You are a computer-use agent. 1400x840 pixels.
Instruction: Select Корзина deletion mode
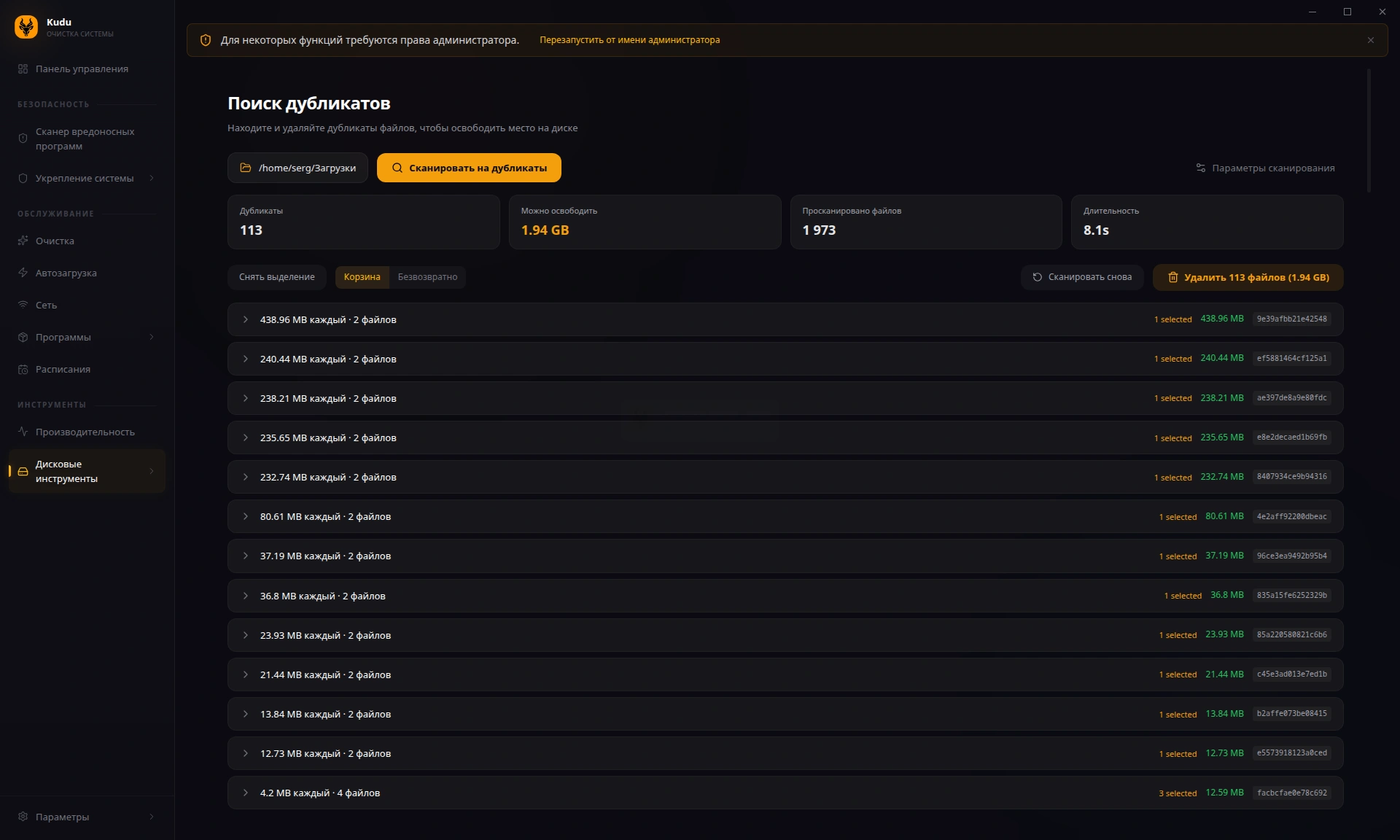(x=362, y=277)
